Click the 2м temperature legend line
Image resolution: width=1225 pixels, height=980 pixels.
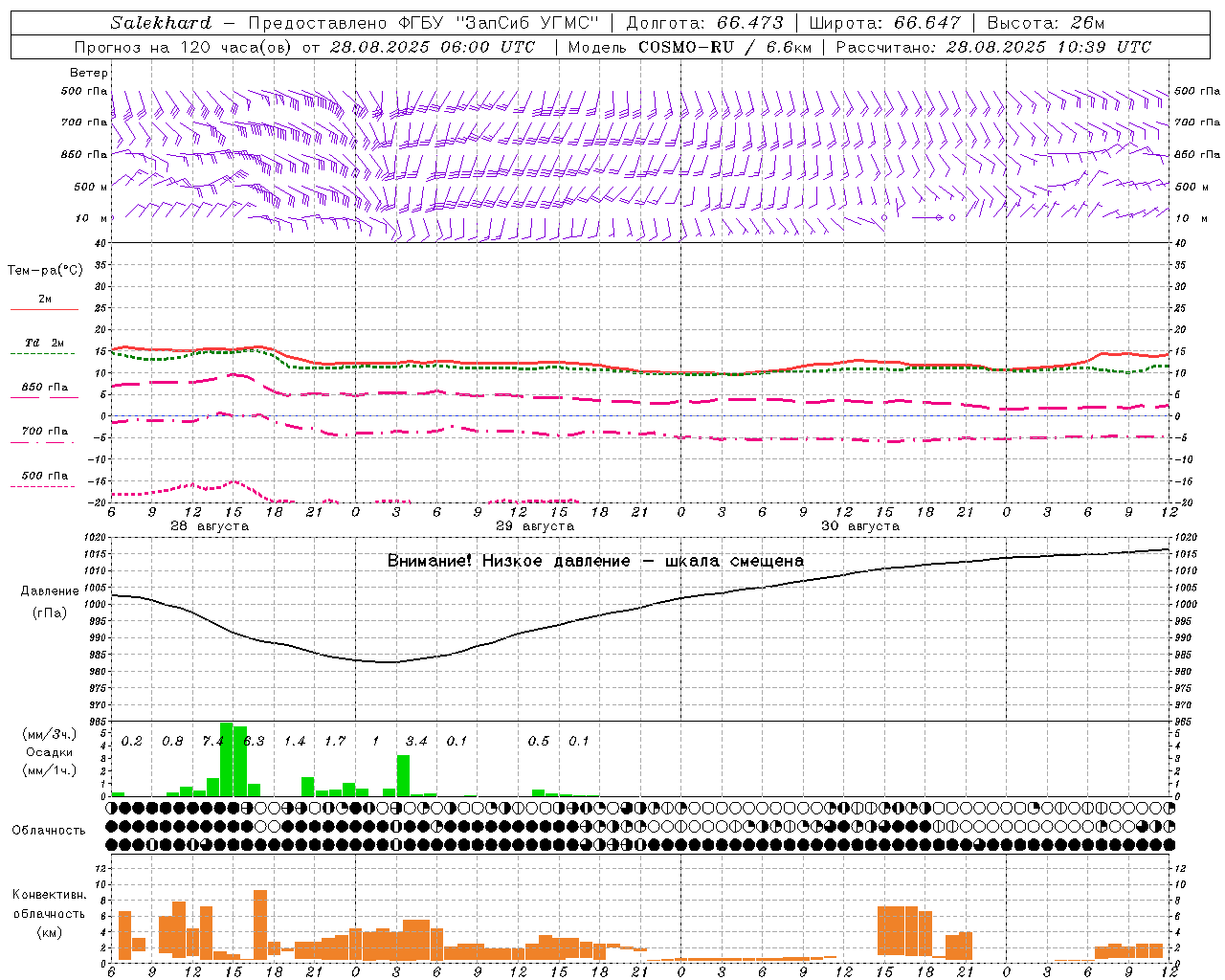tap(44, 303)
